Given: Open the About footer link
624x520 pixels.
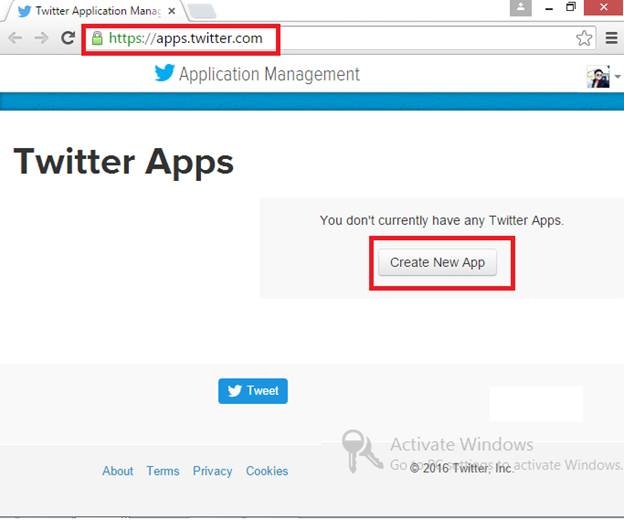Looking at the screenshot, I should (x=118, y=471).
